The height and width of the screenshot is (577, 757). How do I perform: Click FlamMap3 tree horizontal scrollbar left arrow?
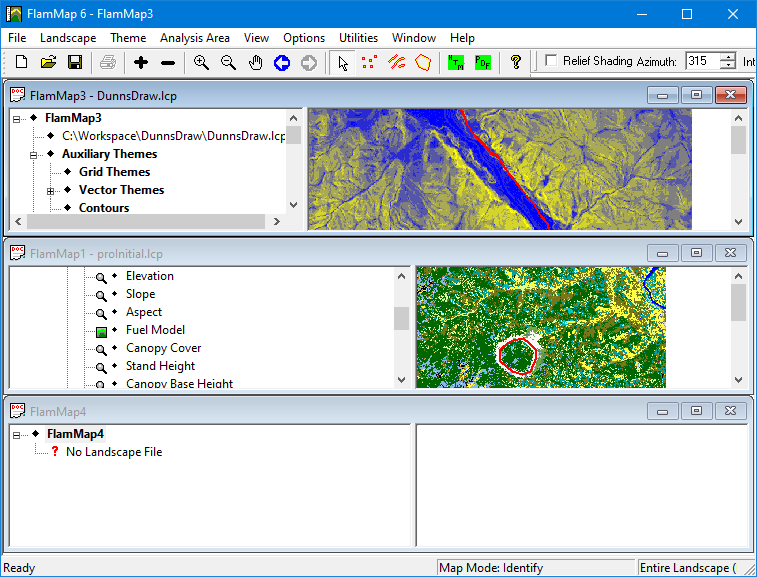tap(18, 222)
